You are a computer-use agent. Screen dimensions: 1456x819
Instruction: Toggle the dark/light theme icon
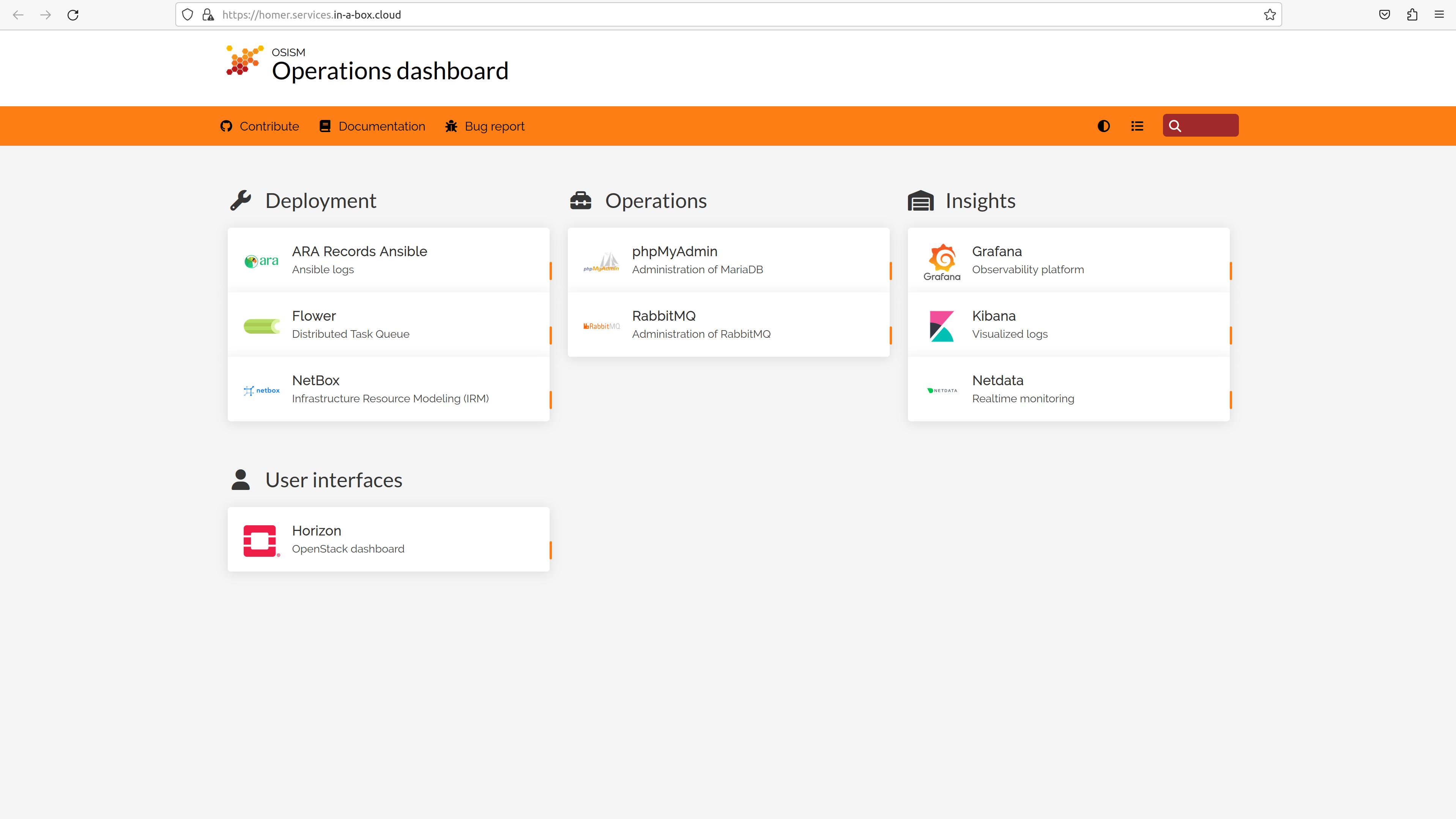tap(1103, 126)
